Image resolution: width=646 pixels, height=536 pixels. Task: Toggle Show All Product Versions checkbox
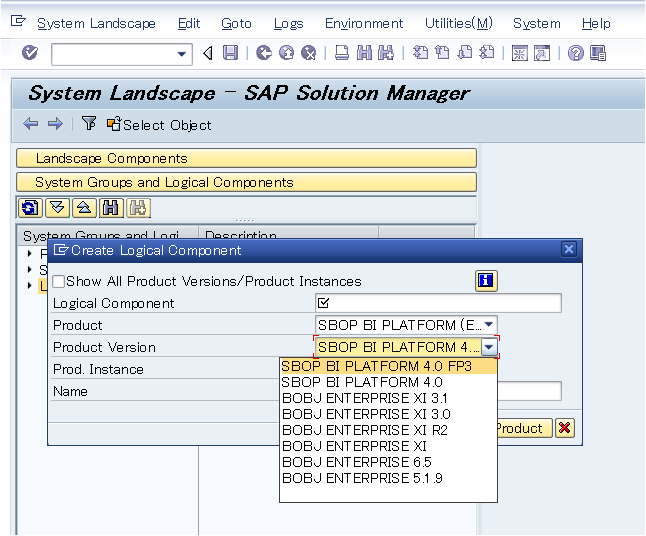(59, 281)
